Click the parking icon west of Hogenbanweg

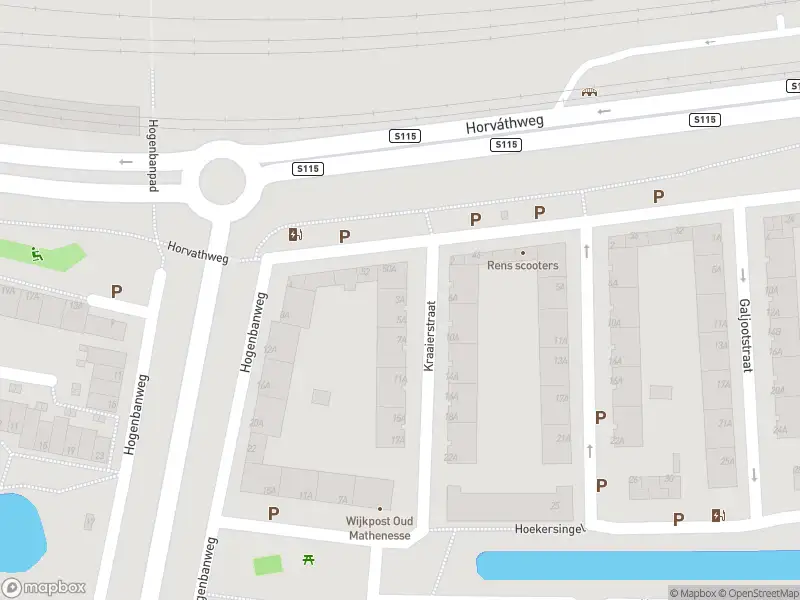tap(116, 292)
